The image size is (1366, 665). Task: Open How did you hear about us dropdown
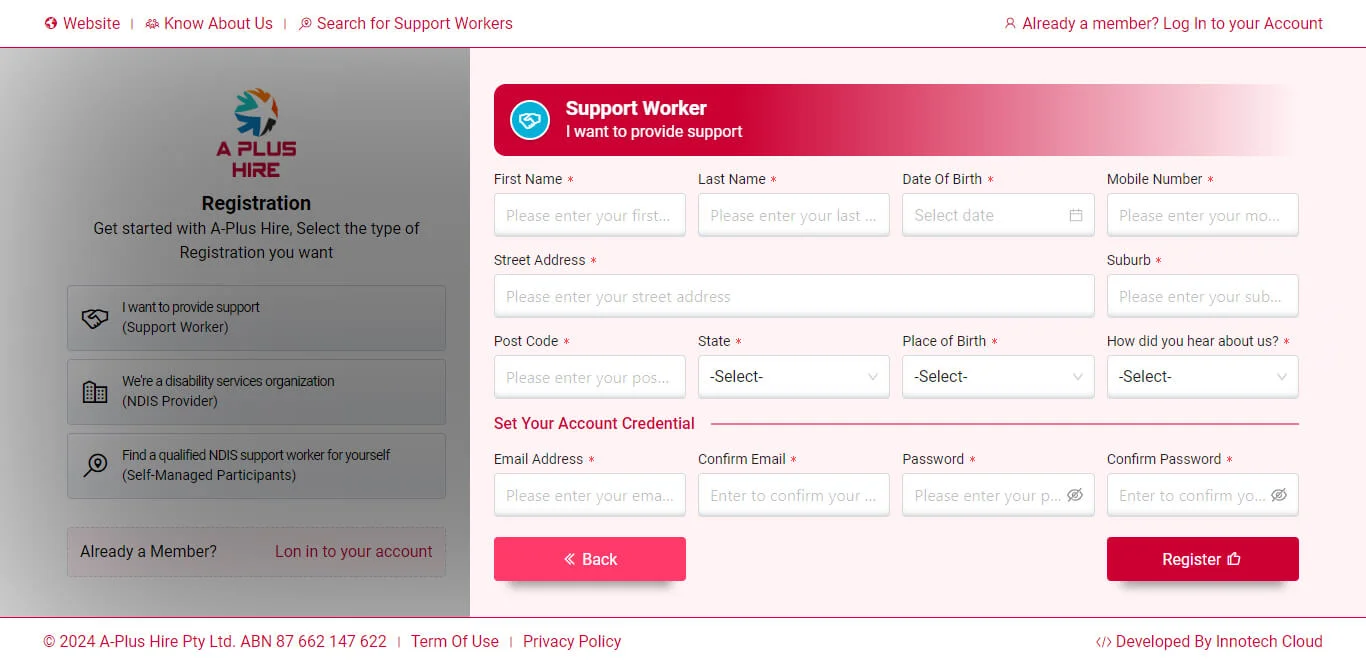1202,377
